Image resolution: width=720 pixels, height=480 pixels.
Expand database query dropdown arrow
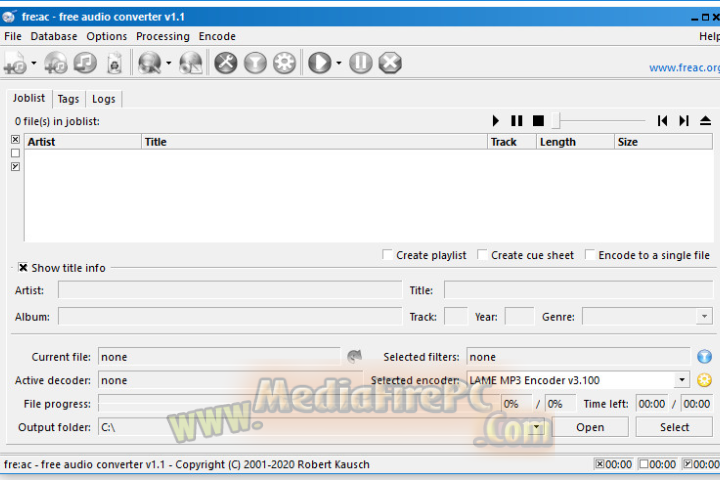(x=169, y=63)
